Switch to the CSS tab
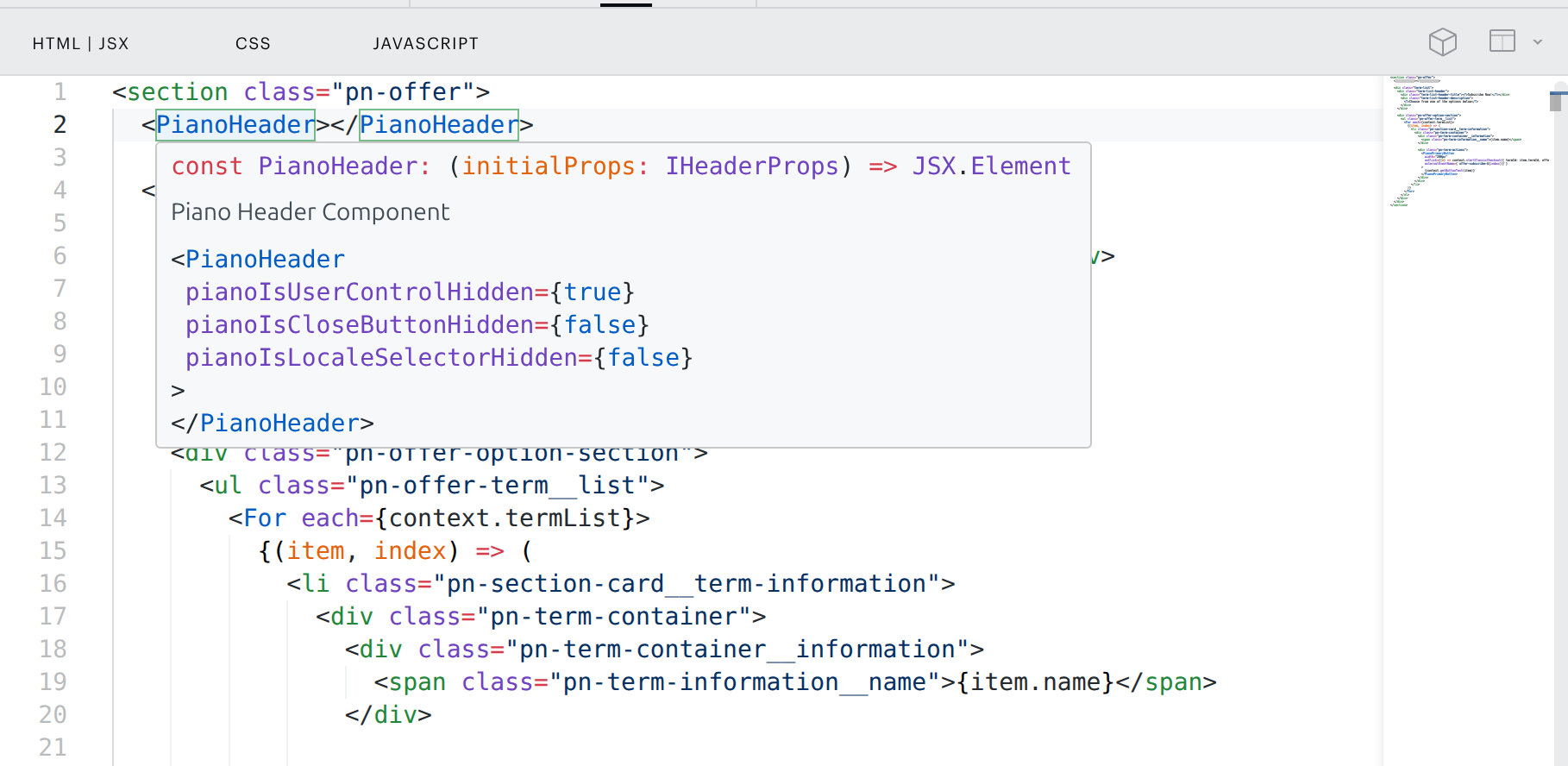 click(253, 43)
